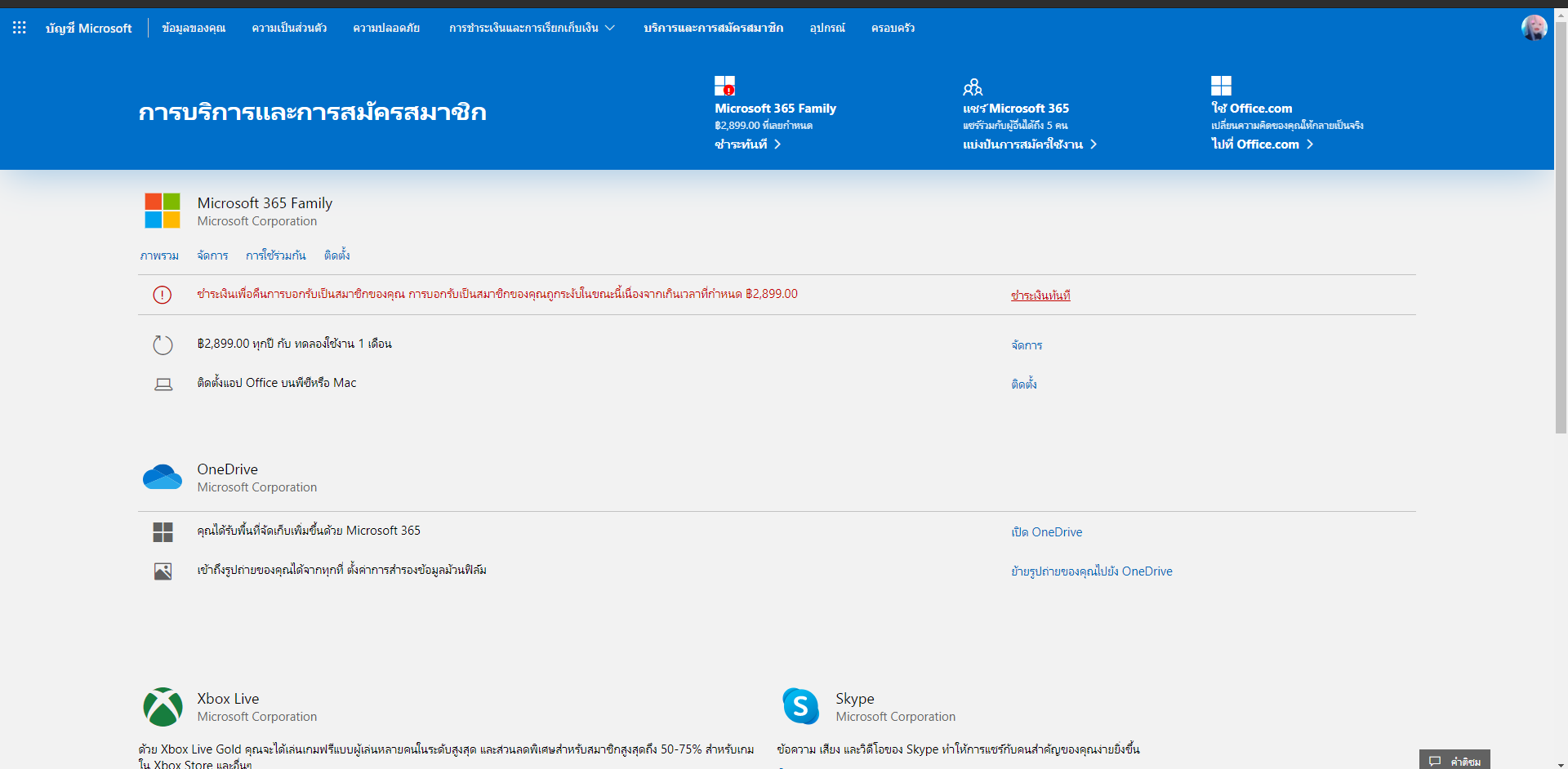Click จัดการ link in the ฿2,899.00 row
The height and width of the screenshot is (769, 1568).
coord(1027,345)
